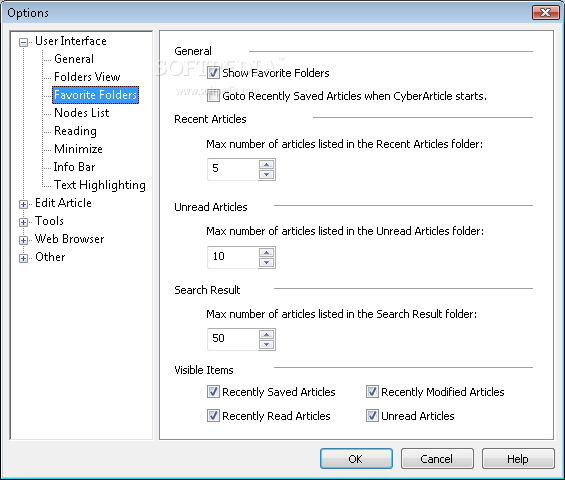
Task: Increase Unread Articles max number
Action: [267, 253]
